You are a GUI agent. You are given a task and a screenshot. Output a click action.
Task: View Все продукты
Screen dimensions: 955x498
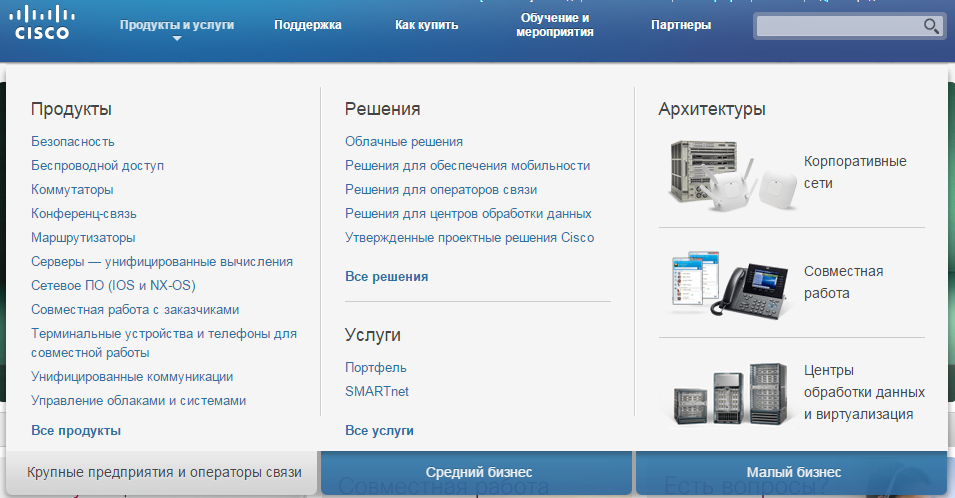(76, 430)
